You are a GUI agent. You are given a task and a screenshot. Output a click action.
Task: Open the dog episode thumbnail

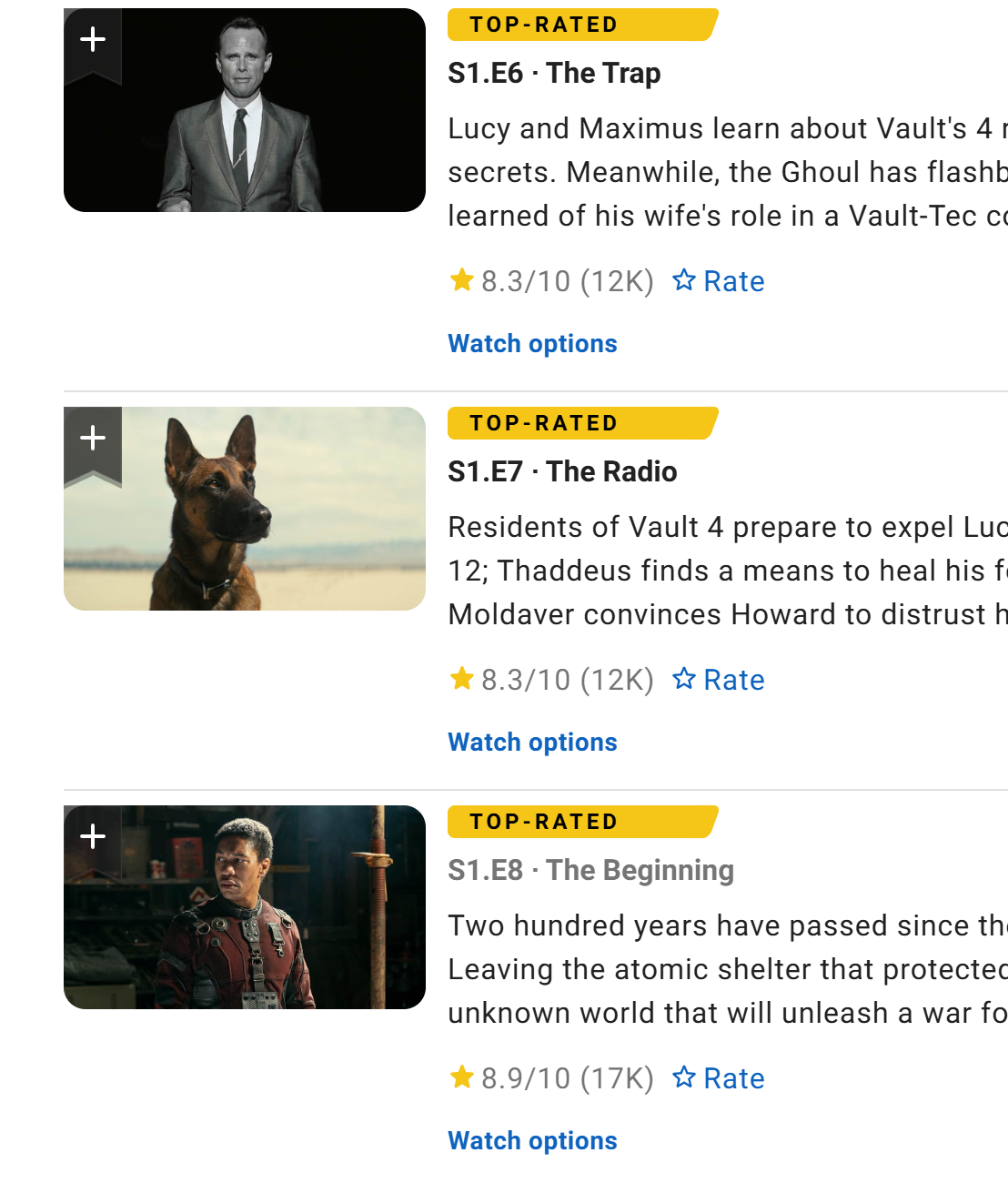click(245, 509)
